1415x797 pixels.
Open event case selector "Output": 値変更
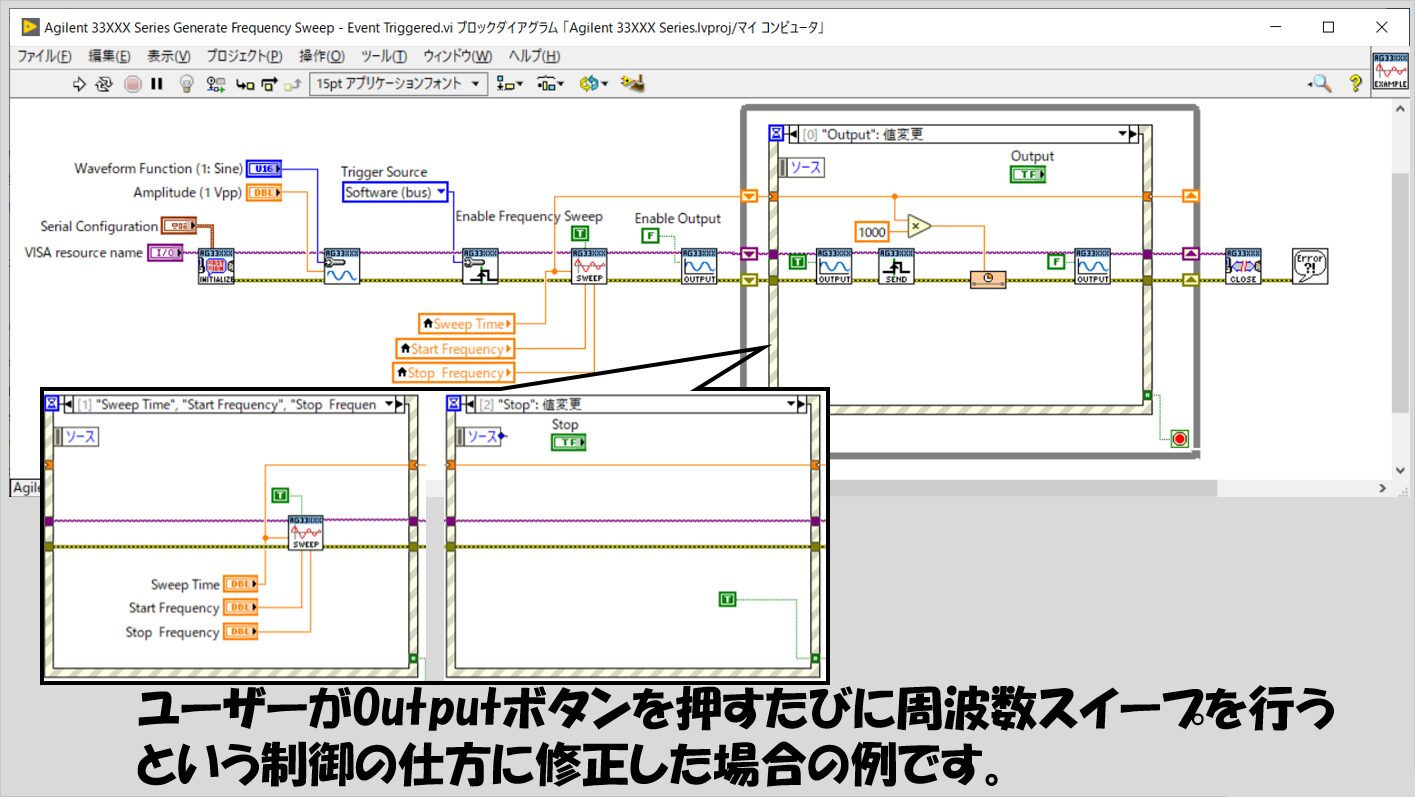click(962, 134)
